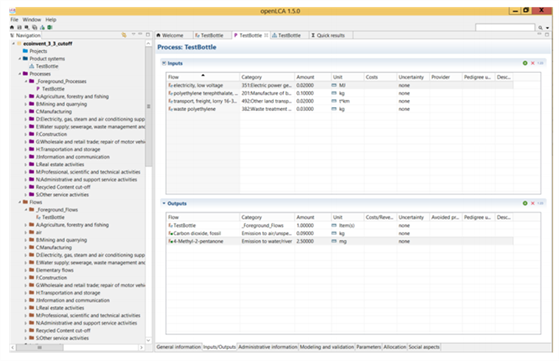Click the red remove icon in Inputs section
This screenshot has height=361, width=559.
533,63
